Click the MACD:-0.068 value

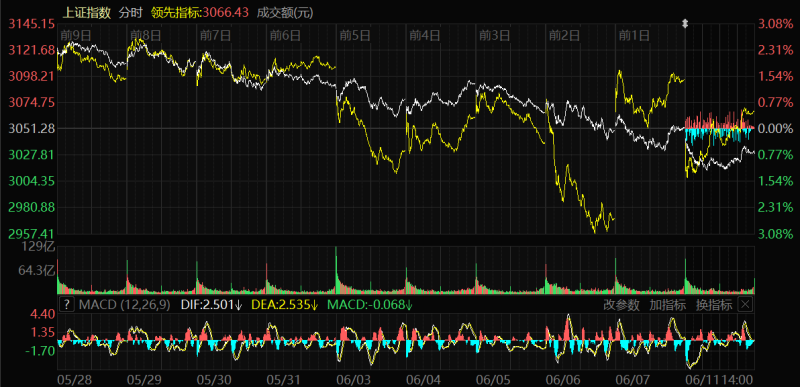[369, 305]
